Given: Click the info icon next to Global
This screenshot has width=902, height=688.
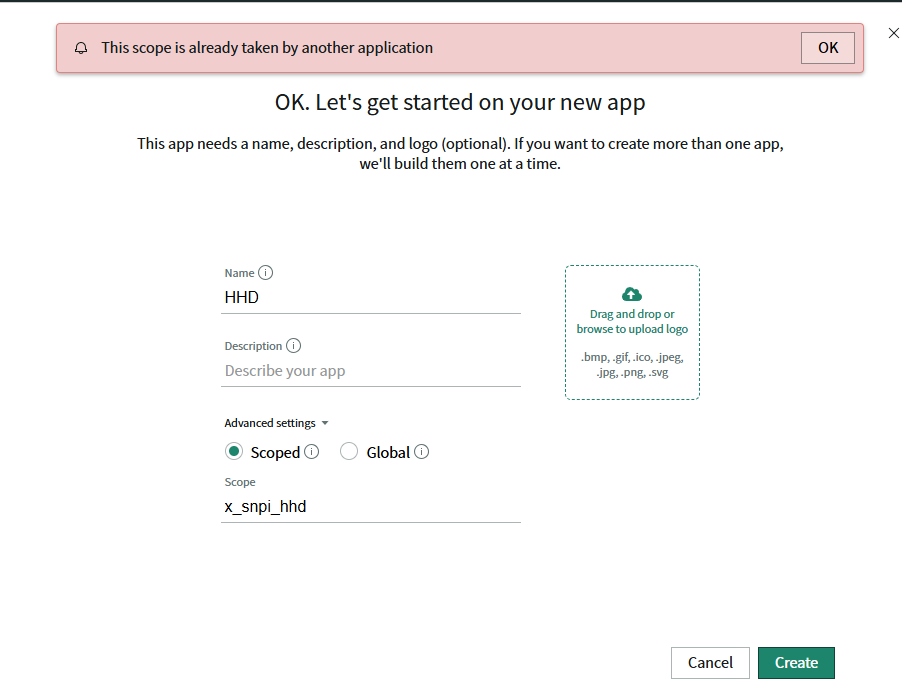Looking at the screenshot, I should pyautogui.click(x=422, y=452).
